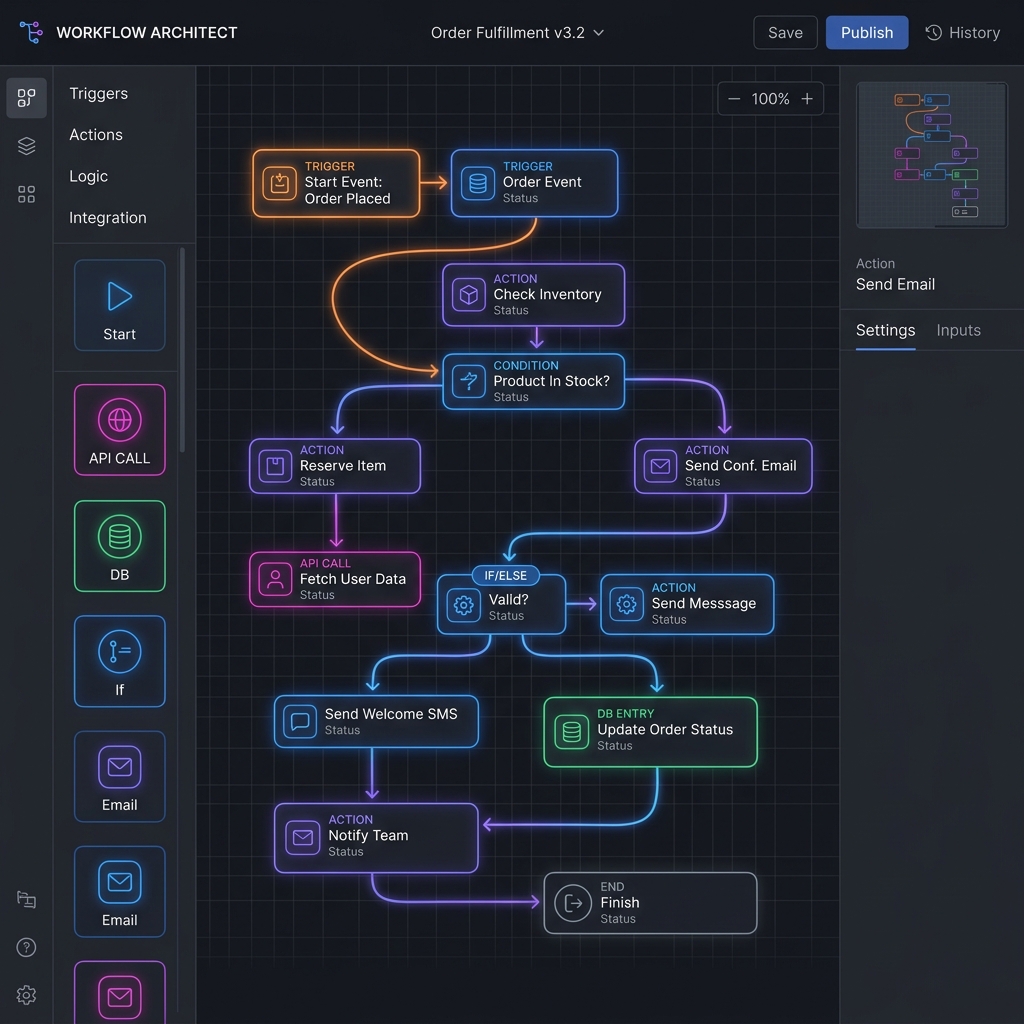Open workflow History
Screen dimensions: 1024x1024
pos(963,33)
